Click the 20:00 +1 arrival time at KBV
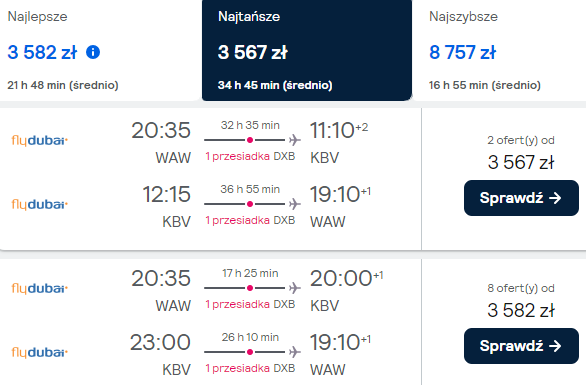This screenshot has height=385, width=586. click(x=346, y=278)
